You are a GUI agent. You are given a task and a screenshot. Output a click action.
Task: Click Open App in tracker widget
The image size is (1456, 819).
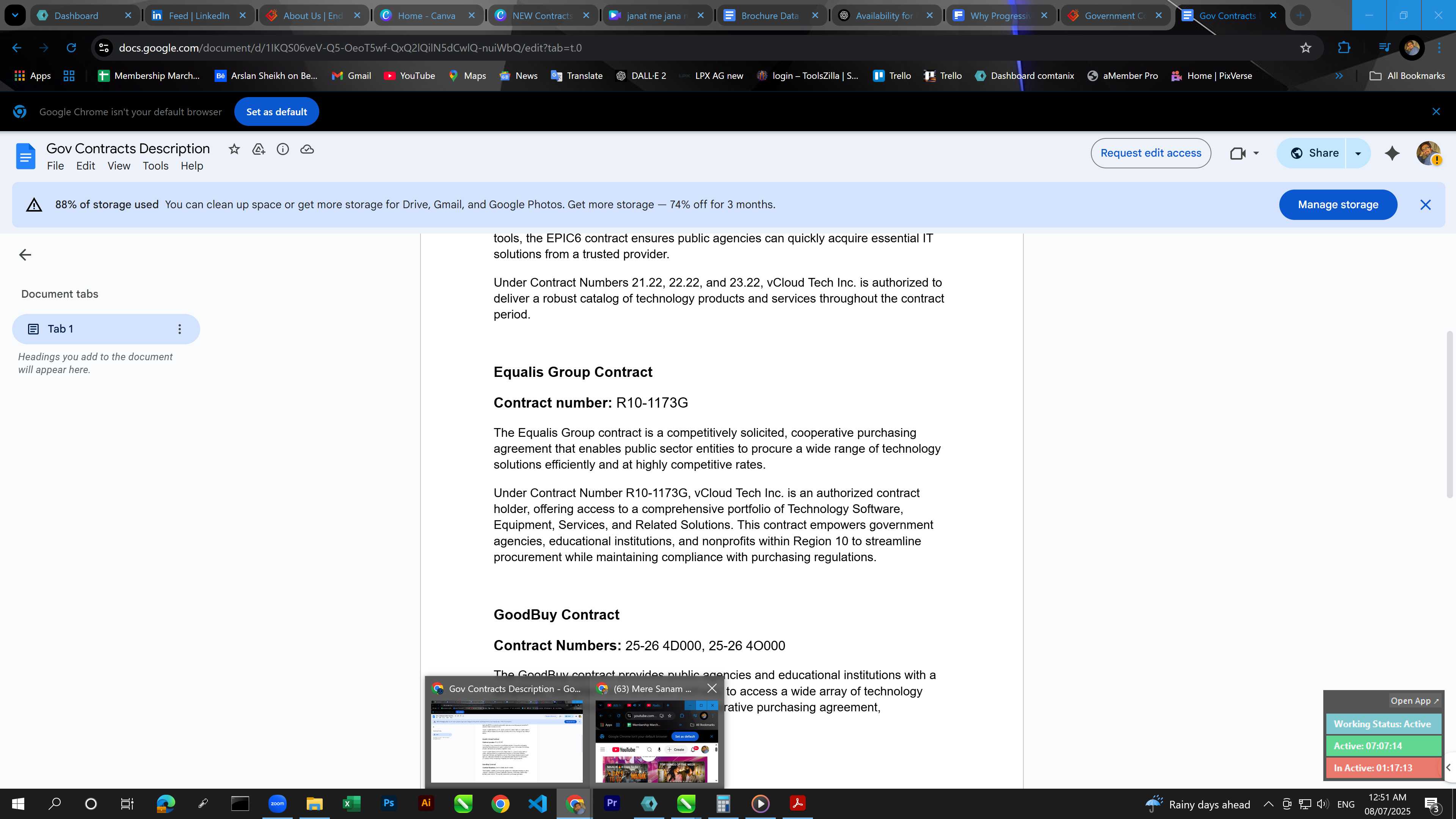click(x=1414, y=701)
